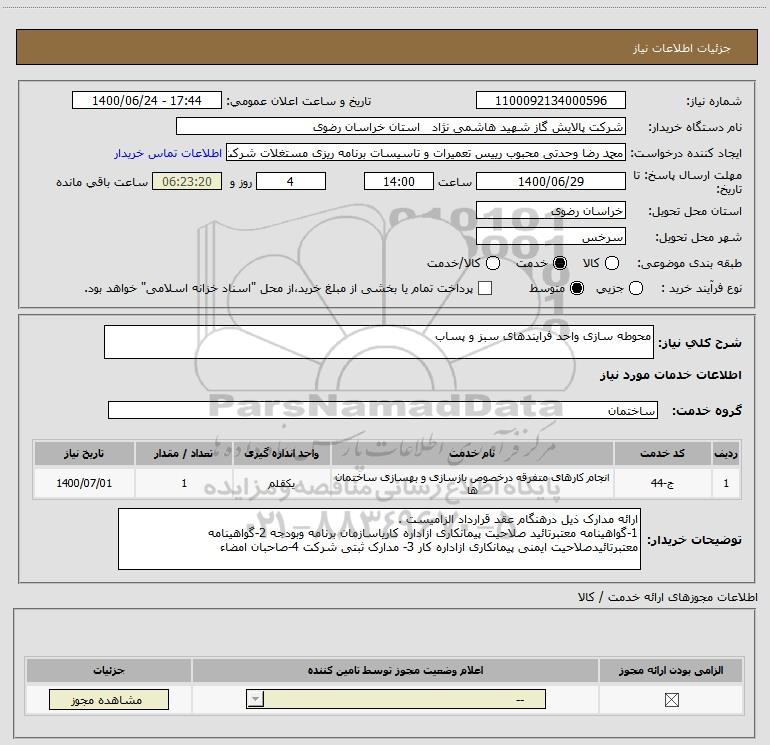Click the request creator name field
Viewport: 770px width, 745px height.
point(426,153)
